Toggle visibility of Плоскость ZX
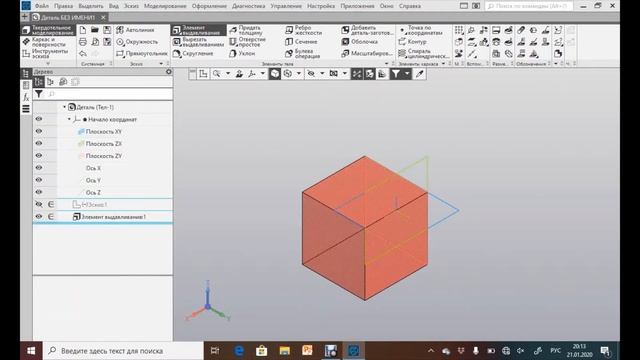The image size is (640, 360). 39,143
